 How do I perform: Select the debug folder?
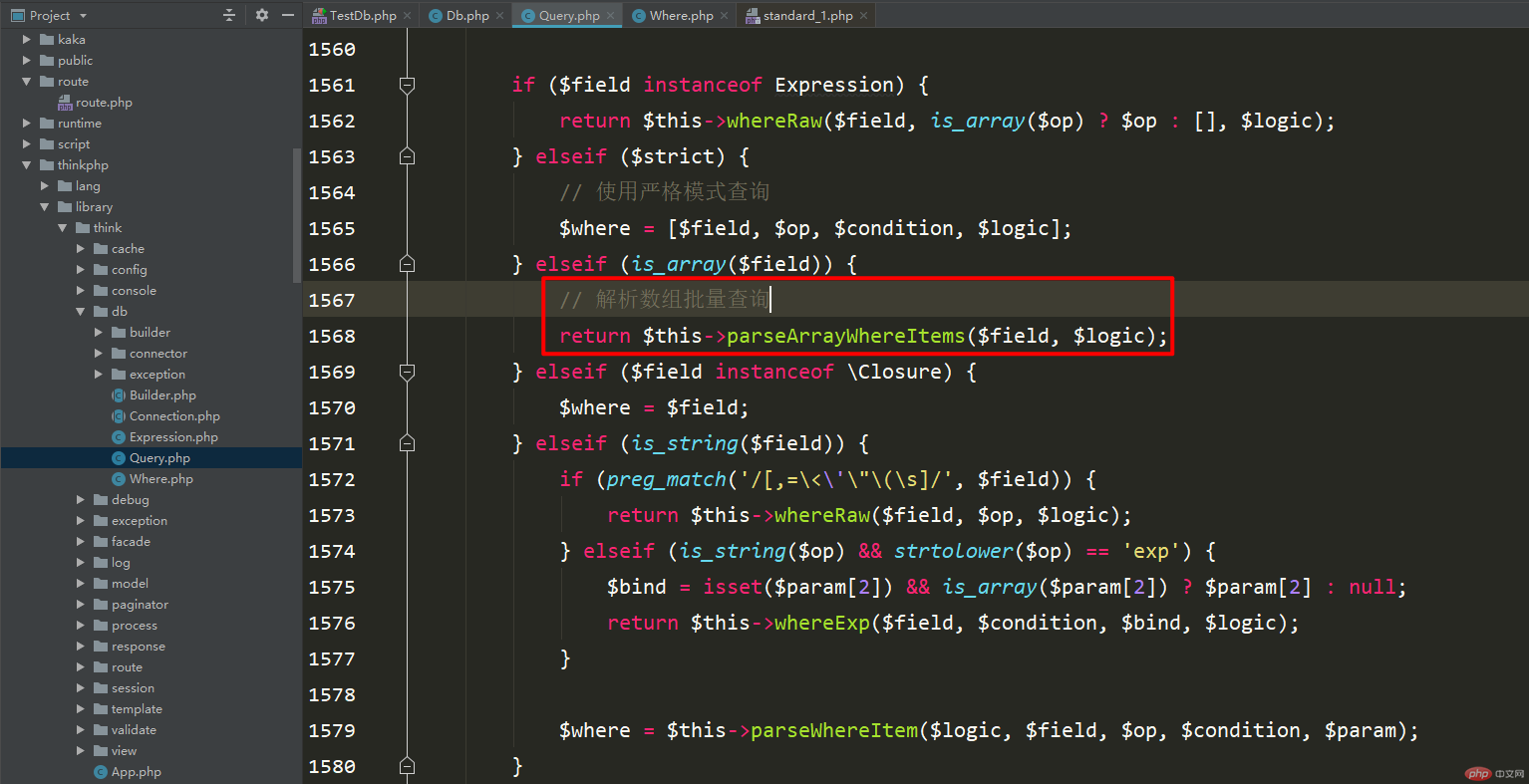pyautogui.click(x=130, y=500)
